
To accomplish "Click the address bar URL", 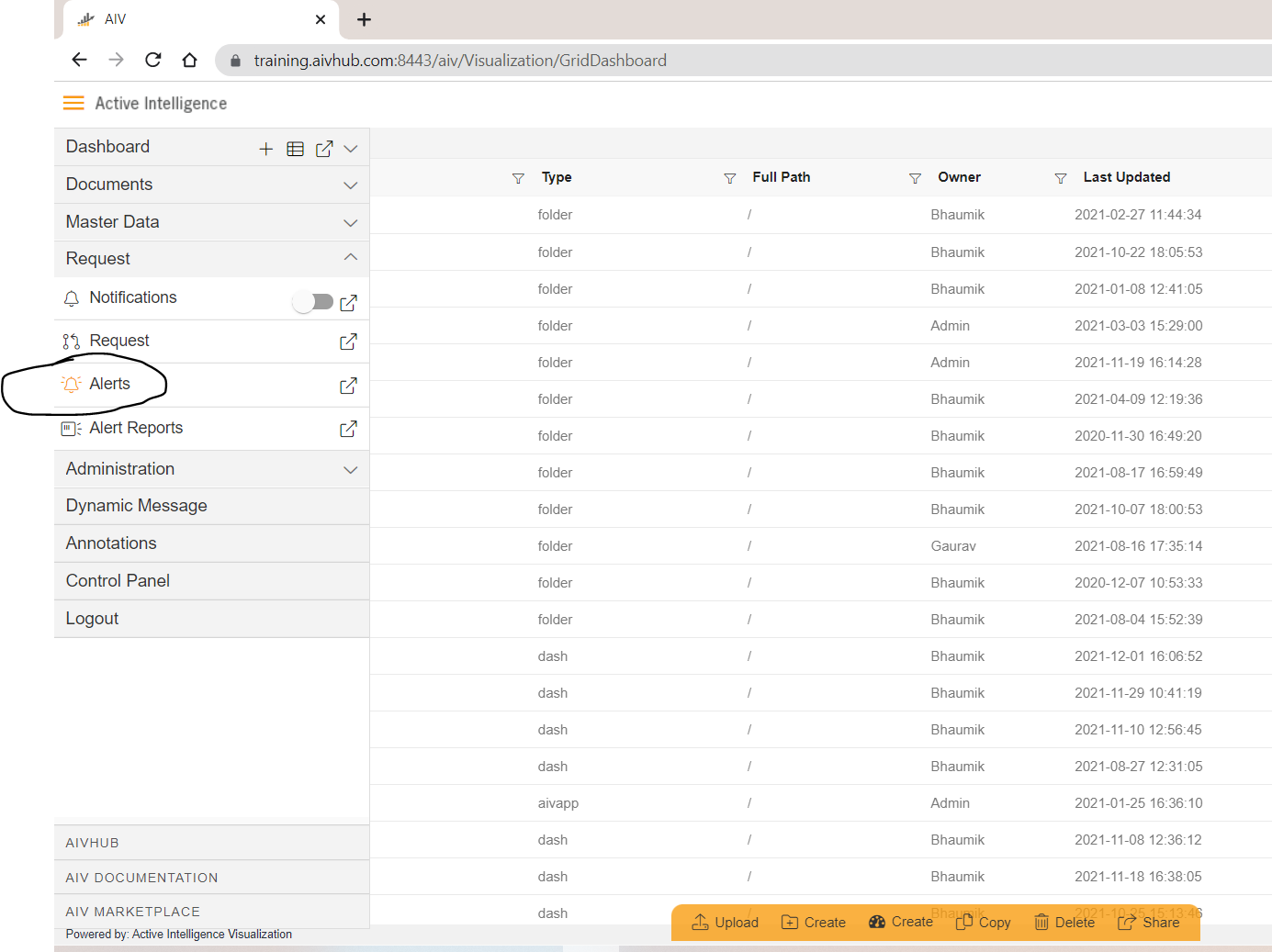I will point(460,61).
